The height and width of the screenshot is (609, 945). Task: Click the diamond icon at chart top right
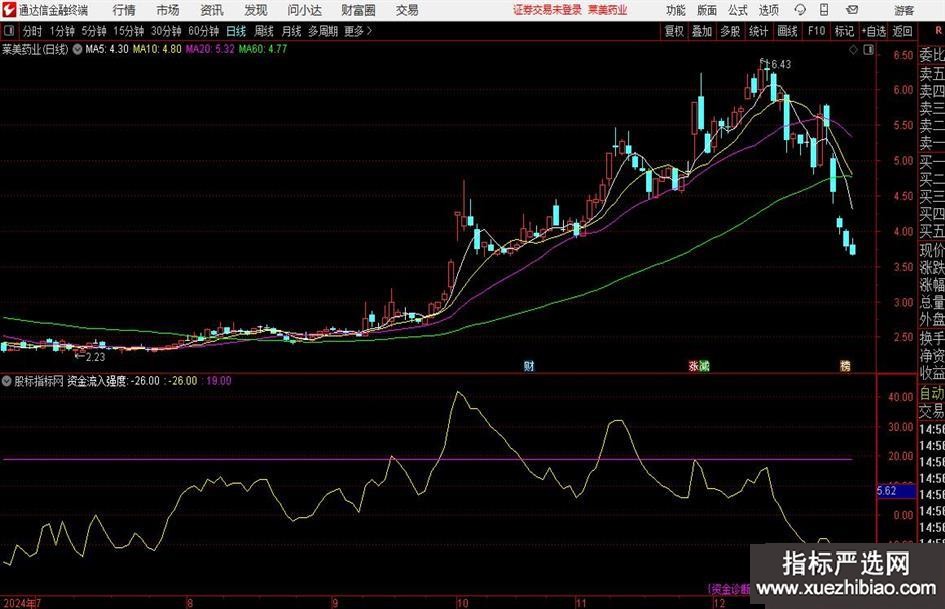[853, 50]
